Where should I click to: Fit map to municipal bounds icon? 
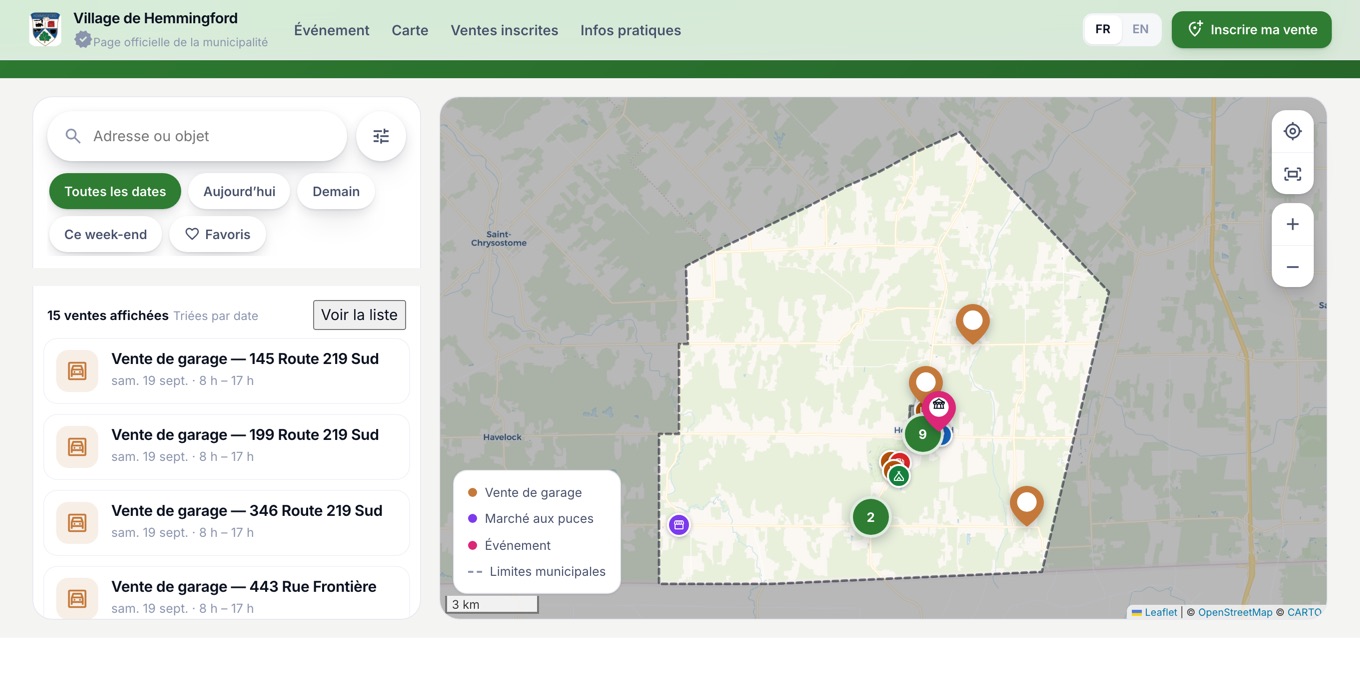pos(1292,174)
